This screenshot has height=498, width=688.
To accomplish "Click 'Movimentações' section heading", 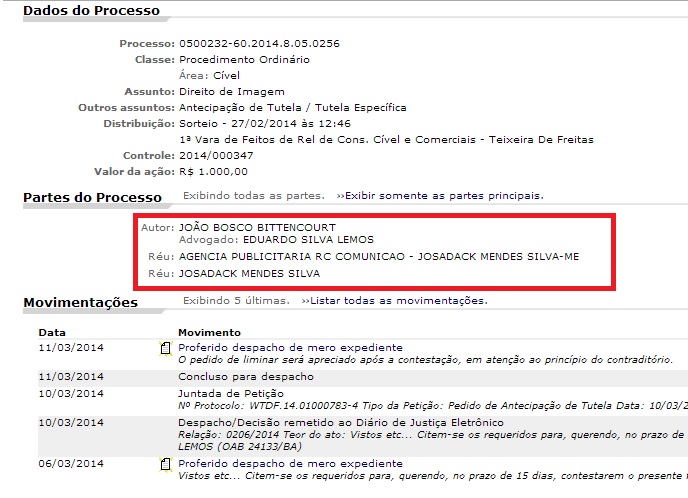I will tap(80, 302).
